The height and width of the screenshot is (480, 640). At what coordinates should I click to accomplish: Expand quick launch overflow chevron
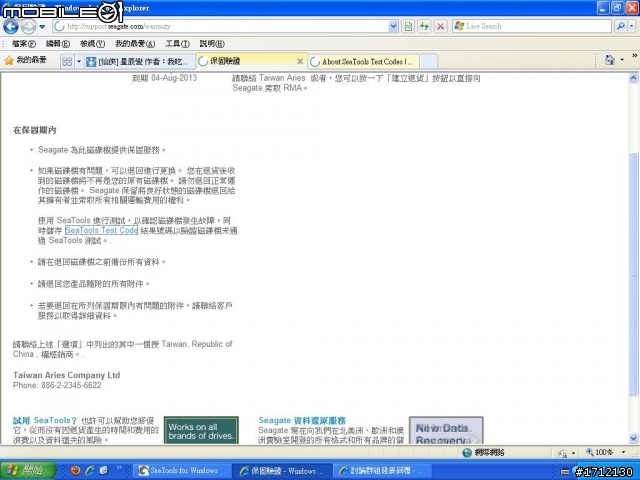[119, 468]
